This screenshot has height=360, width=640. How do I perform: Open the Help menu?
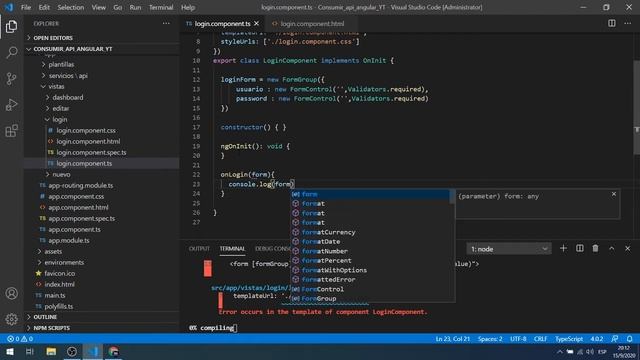coord(188,7)
